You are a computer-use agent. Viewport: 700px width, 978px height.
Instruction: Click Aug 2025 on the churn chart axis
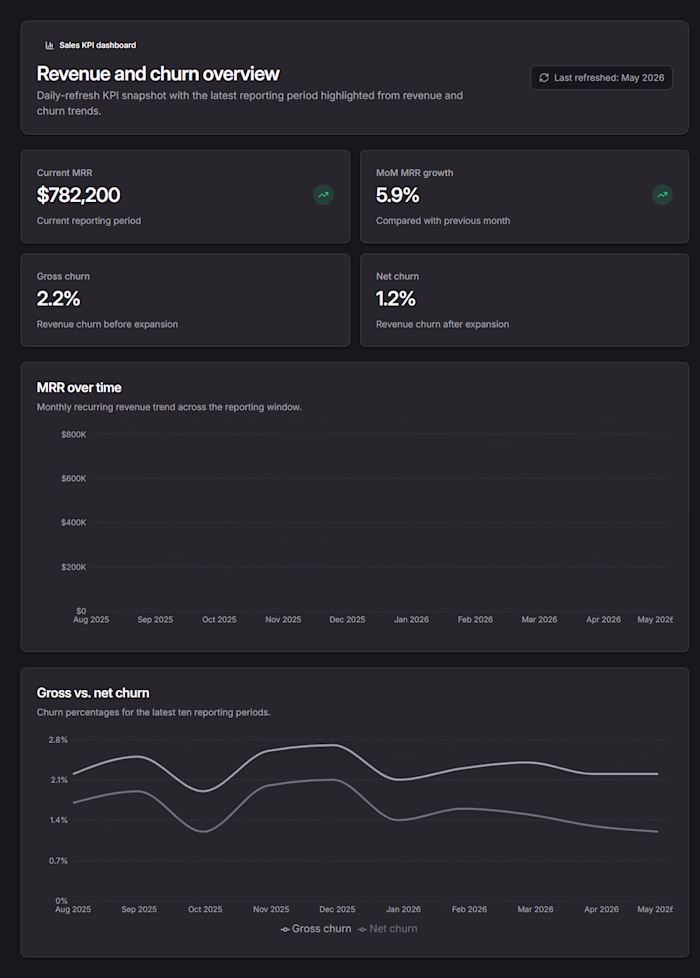coord(73,909)
